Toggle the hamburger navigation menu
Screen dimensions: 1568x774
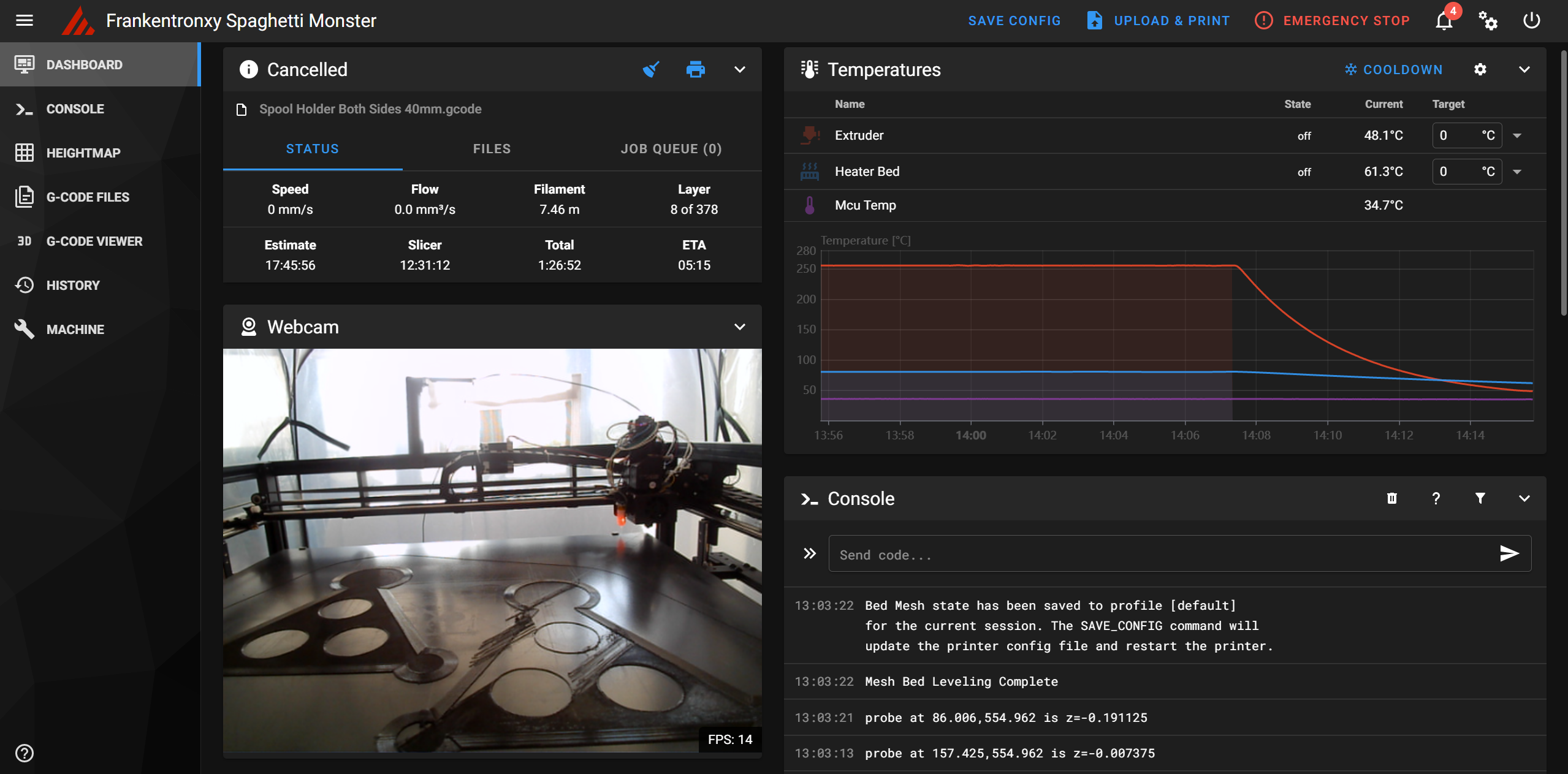tap(25, 21)
